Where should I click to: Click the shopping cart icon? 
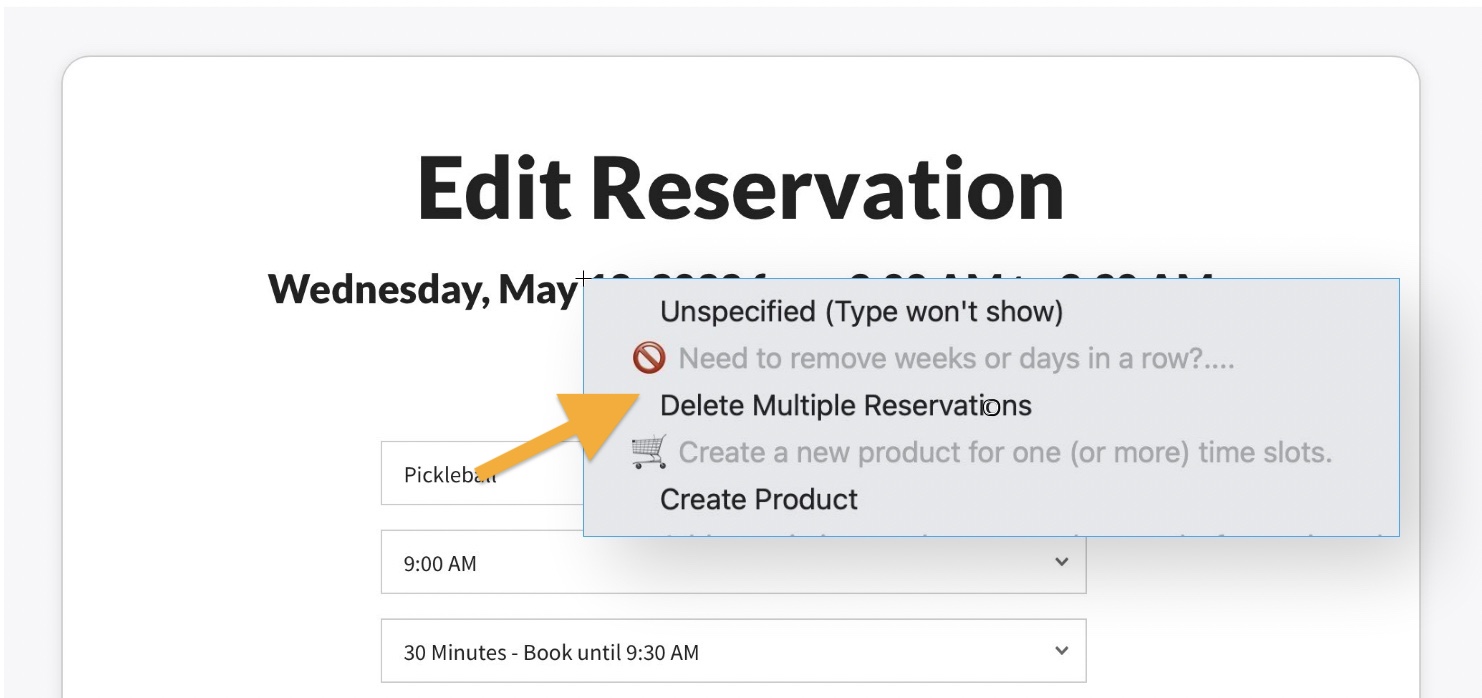coord(649,452)
